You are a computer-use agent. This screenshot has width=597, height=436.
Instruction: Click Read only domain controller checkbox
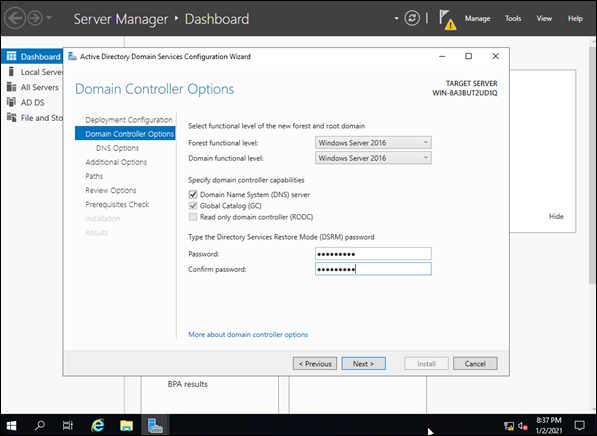193,217
